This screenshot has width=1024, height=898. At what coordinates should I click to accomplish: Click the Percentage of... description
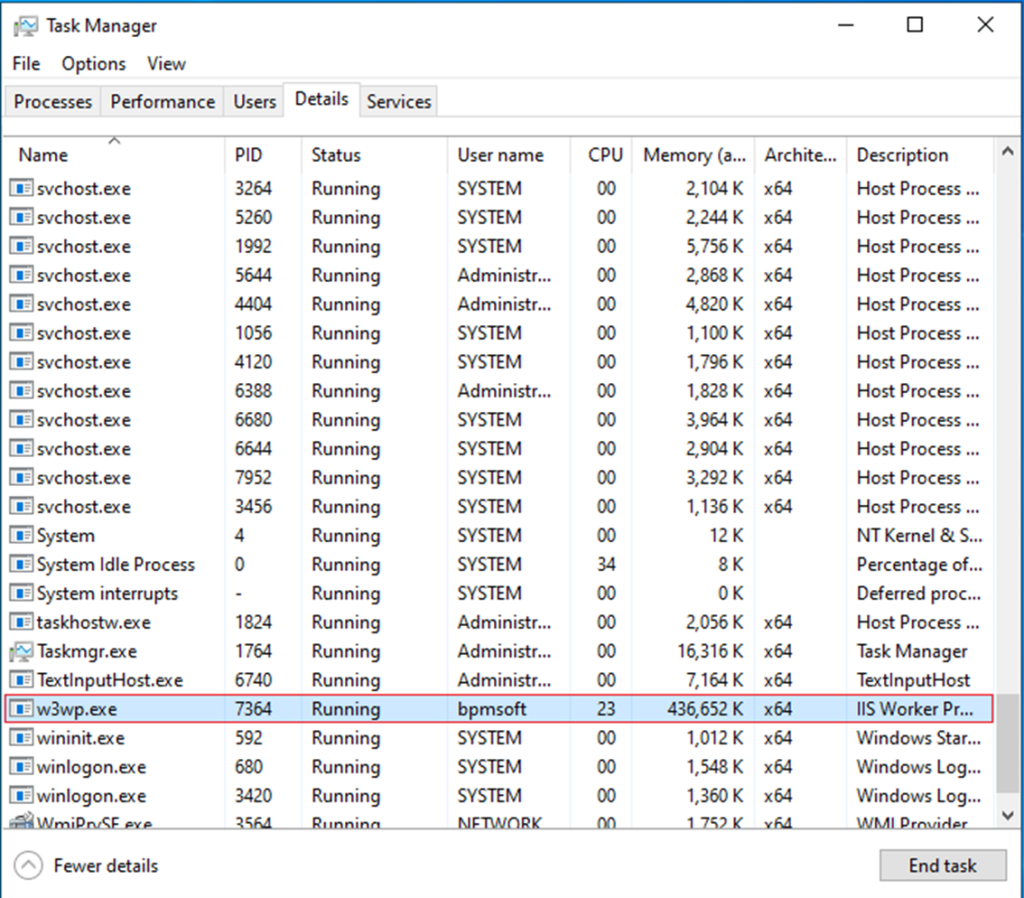(x=919, y=564)
